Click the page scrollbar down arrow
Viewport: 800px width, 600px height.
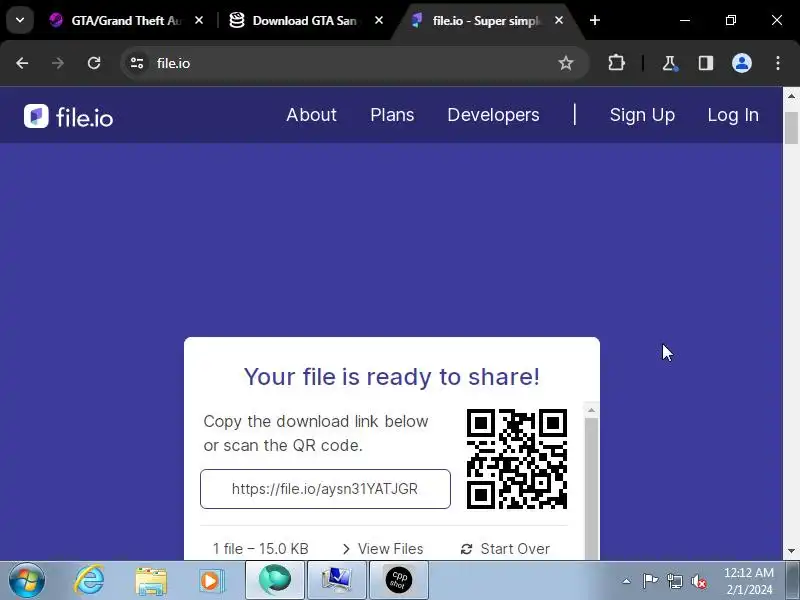pyautogui.click(x=791, y=551)
